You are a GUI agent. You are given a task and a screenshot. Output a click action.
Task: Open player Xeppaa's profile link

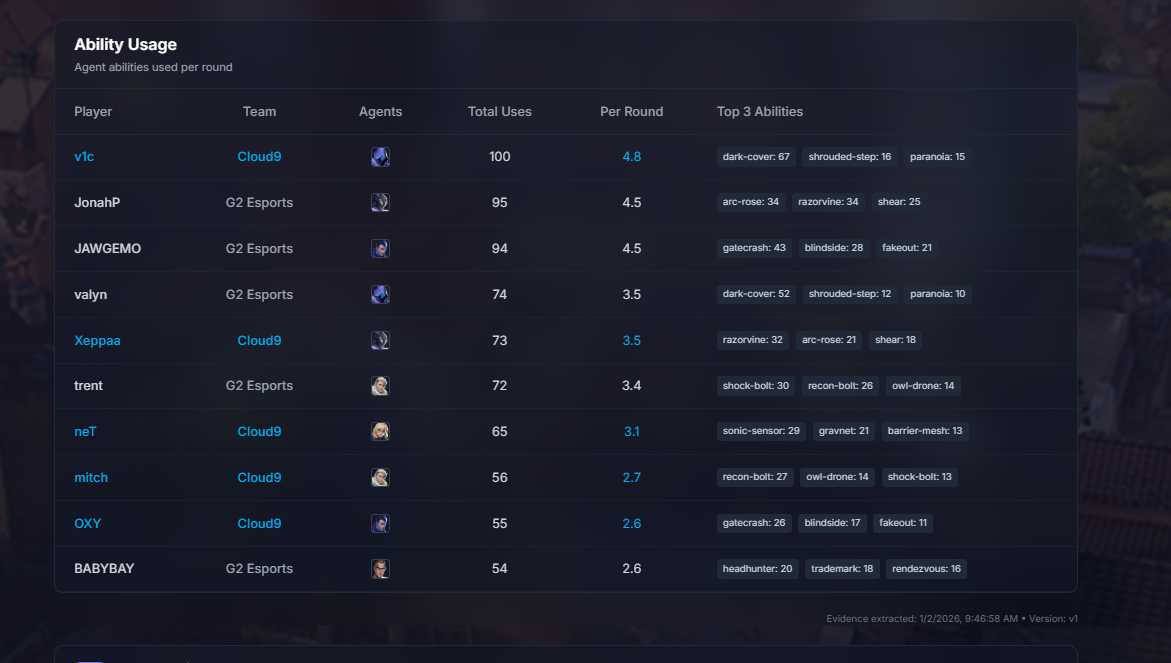(97, 340)
